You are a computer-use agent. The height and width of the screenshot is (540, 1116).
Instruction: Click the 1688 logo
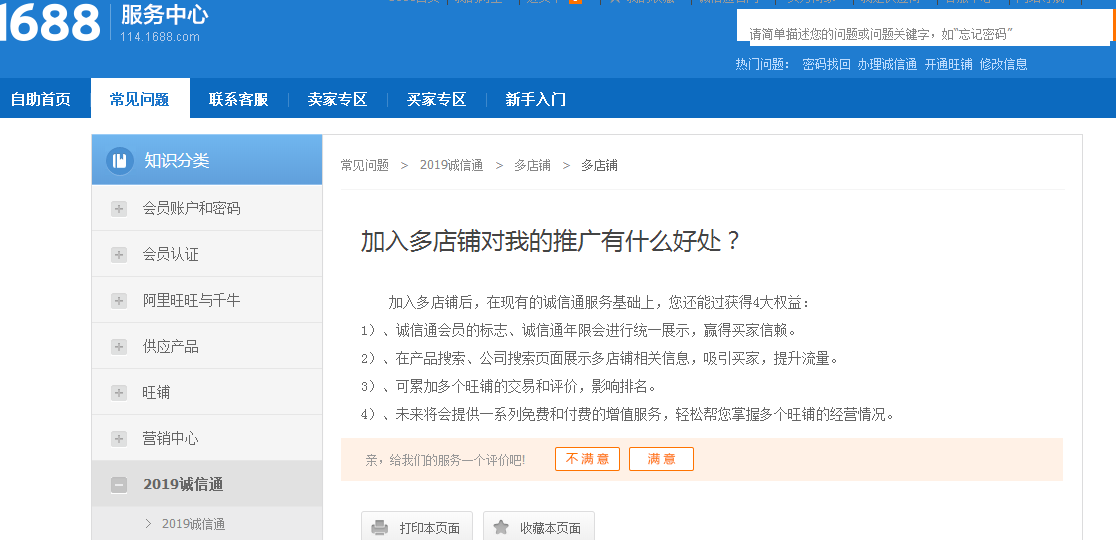point(50,23)
